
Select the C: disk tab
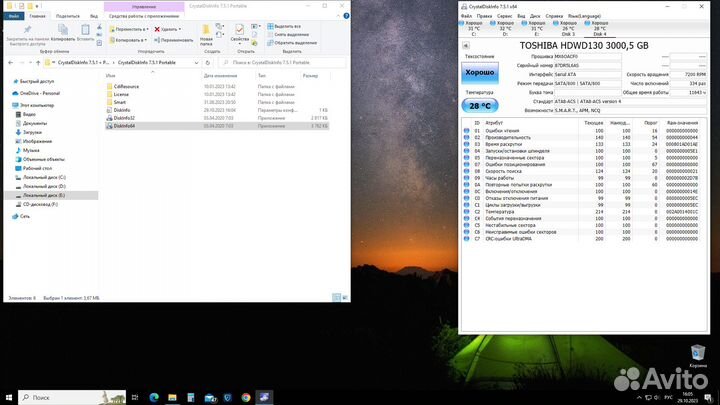[473, 28]
